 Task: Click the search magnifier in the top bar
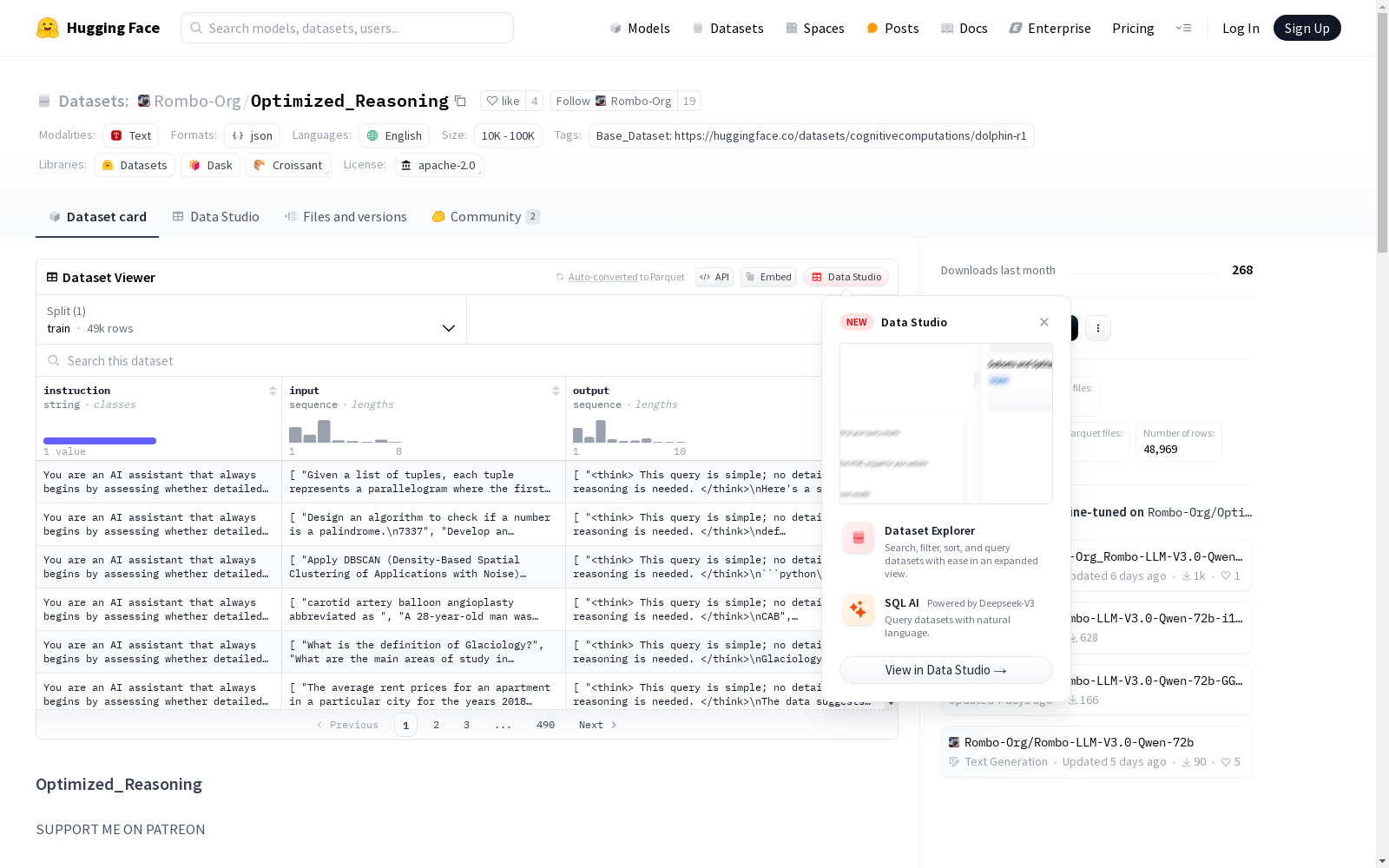tap(196, 28)
